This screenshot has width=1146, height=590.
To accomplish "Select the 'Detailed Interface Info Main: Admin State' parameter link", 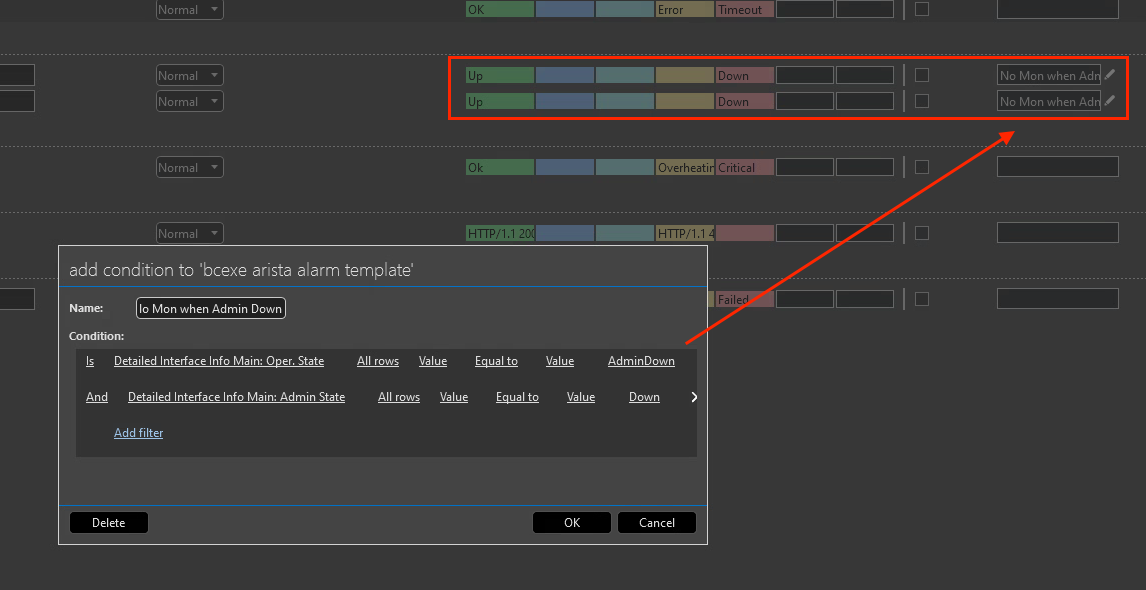I will (x=236, y=397).
